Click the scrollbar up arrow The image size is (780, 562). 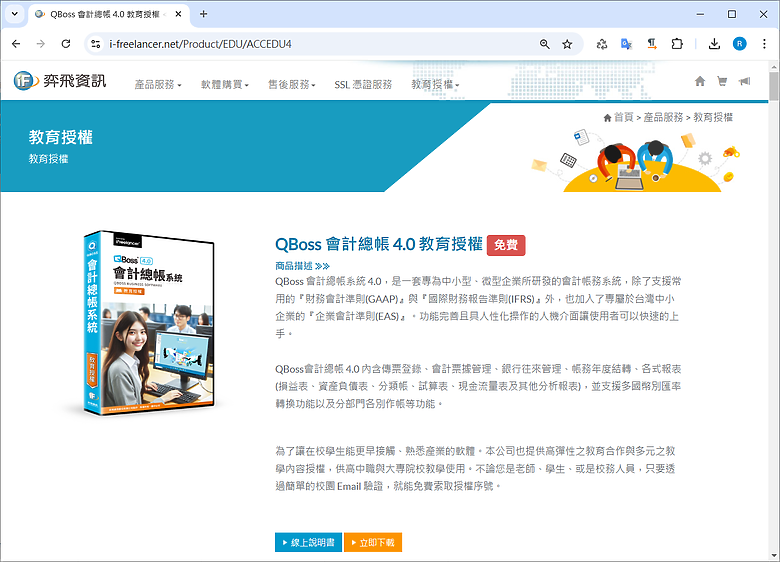point(774,67)
